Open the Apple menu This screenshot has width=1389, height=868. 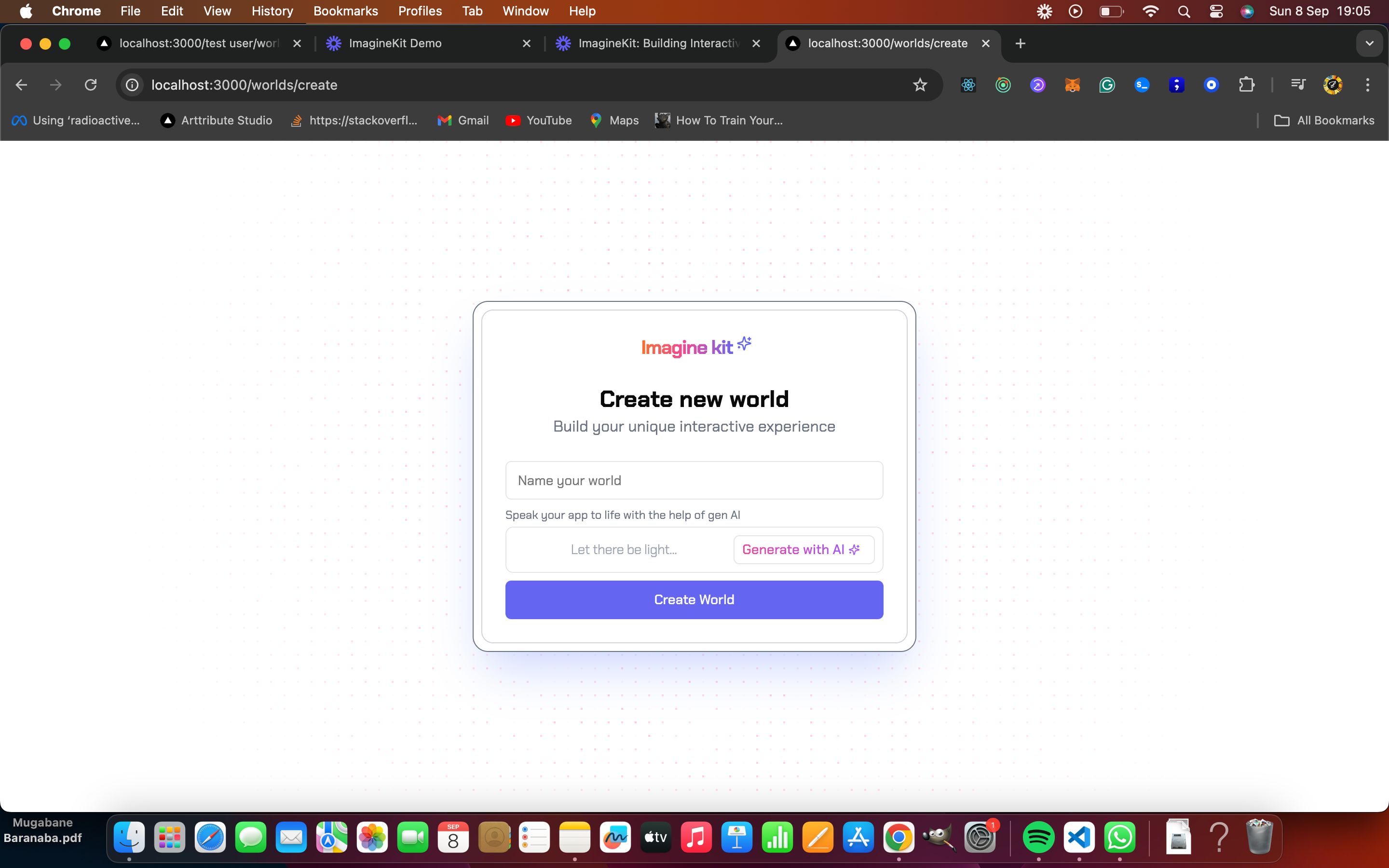tap(26, 11)
